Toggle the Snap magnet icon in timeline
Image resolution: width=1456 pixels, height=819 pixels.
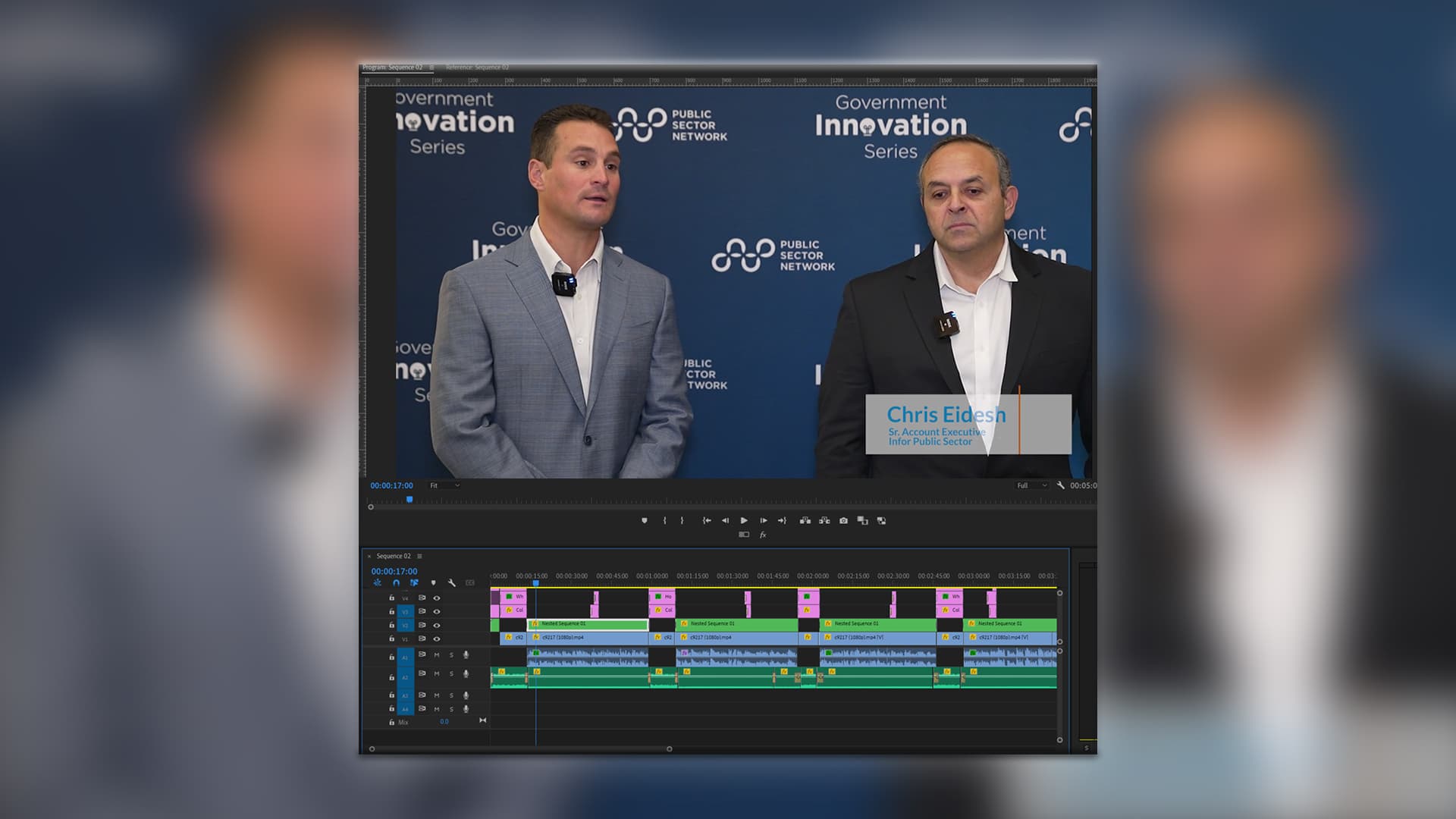click(x=396, y=583)
